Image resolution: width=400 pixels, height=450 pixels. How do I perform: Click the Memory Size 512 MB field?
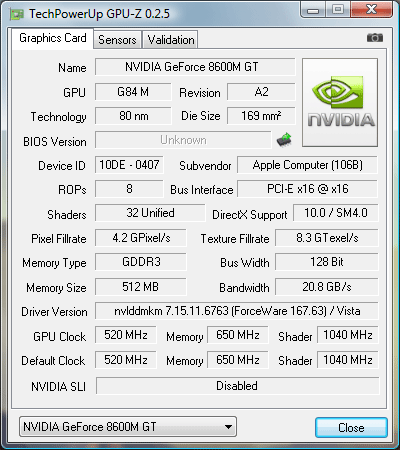[x=141, y=287]
